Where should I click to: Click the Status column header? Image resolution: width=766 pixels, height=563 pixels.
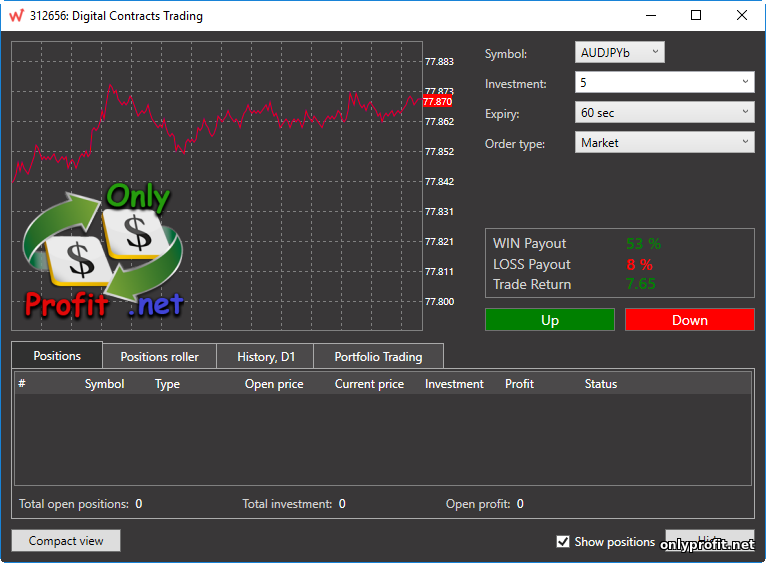(601, 384)
